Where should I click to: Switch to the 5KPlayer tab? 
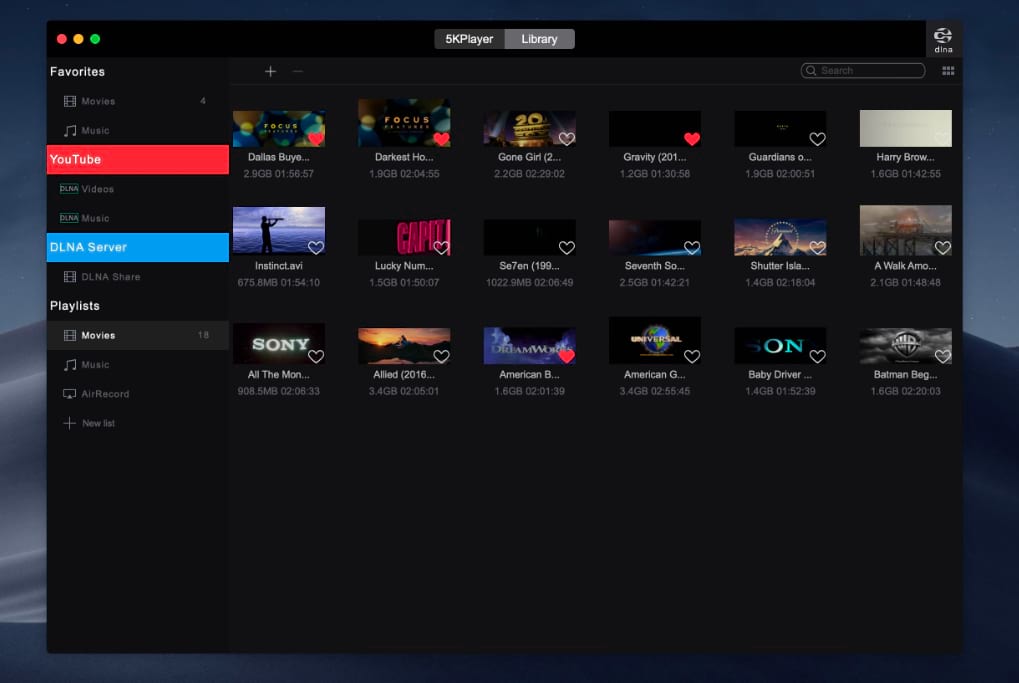point(469,39)
